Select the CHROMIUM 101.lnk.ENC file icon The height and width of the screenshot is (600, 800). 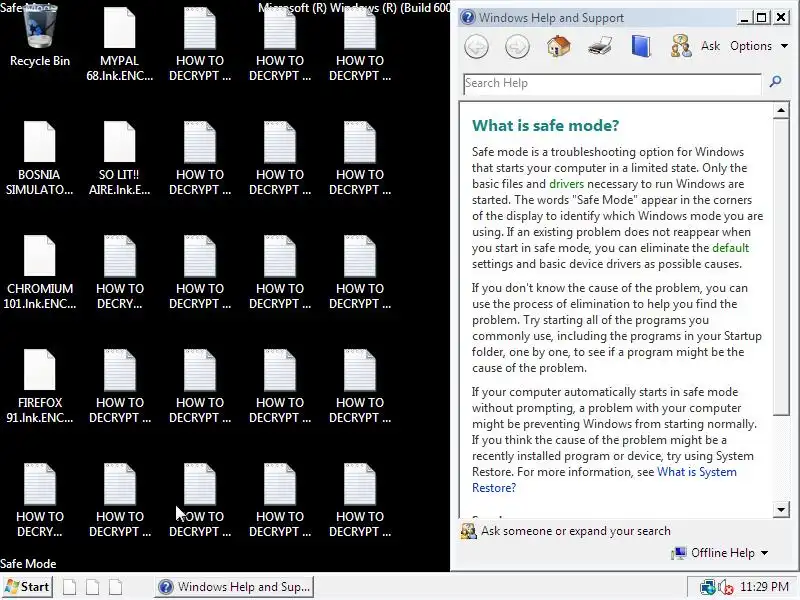pos(39,272)
